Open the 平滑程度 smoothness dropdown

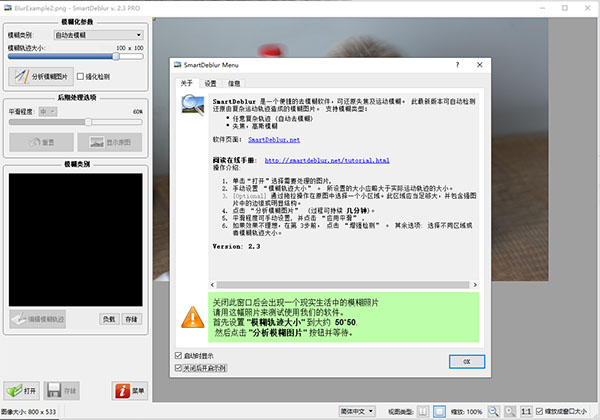(x=48, y=112)
